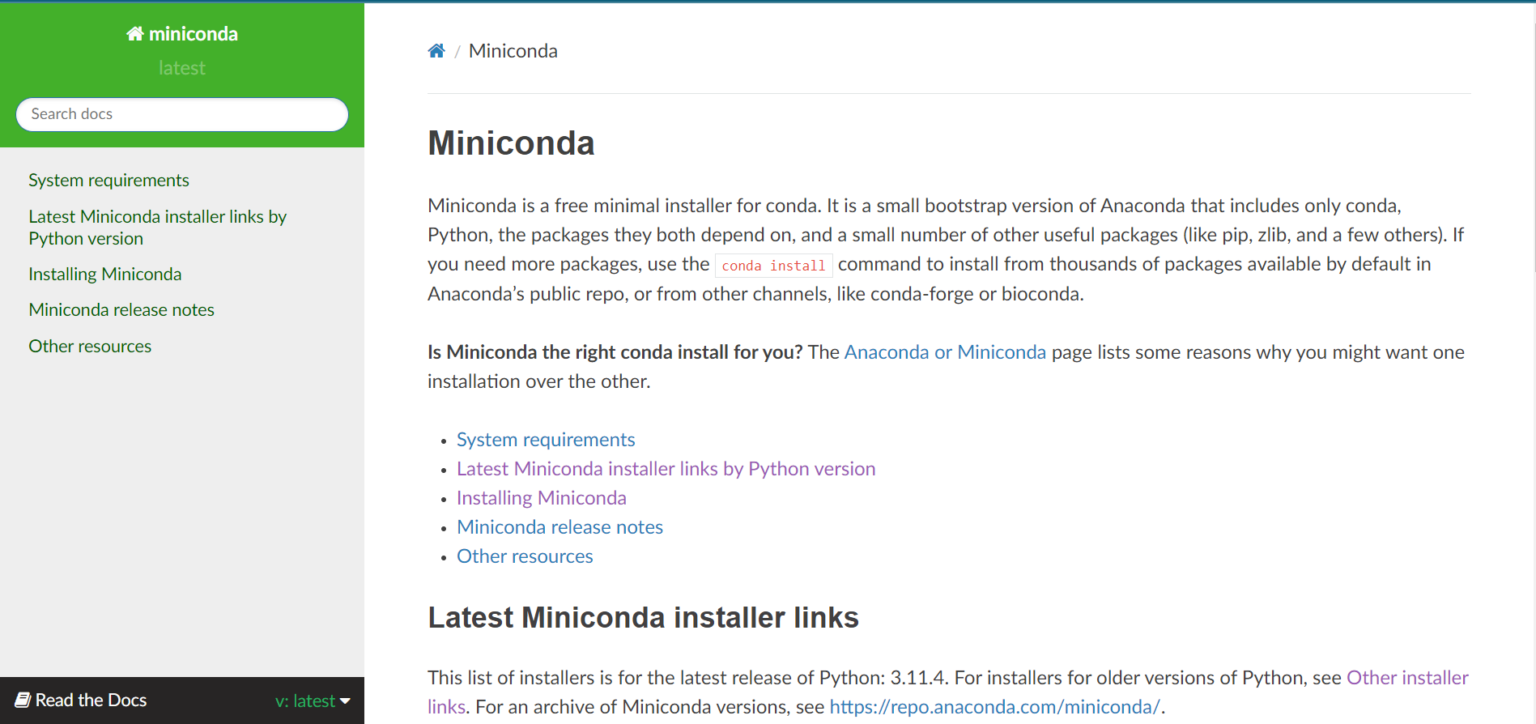Click the "Installing Miniconda" bullet link

click(541, 497)
